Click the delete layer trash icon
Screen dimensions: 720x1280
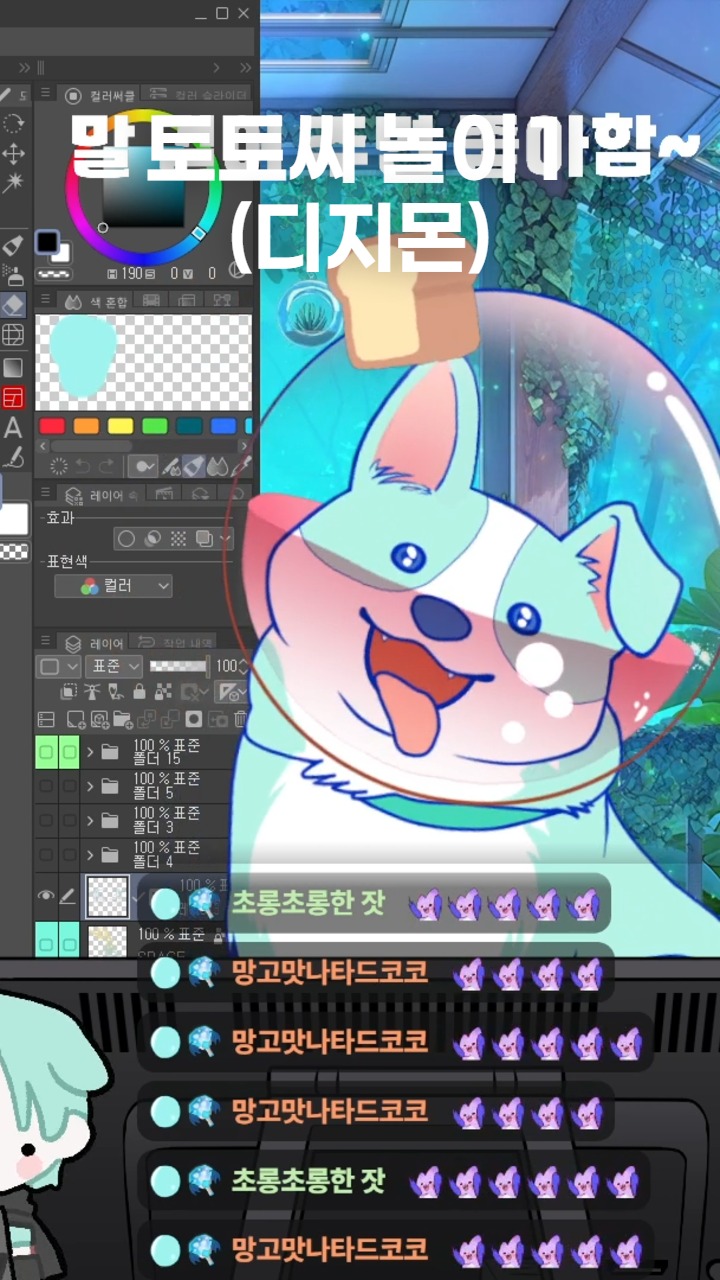point(240,719)
